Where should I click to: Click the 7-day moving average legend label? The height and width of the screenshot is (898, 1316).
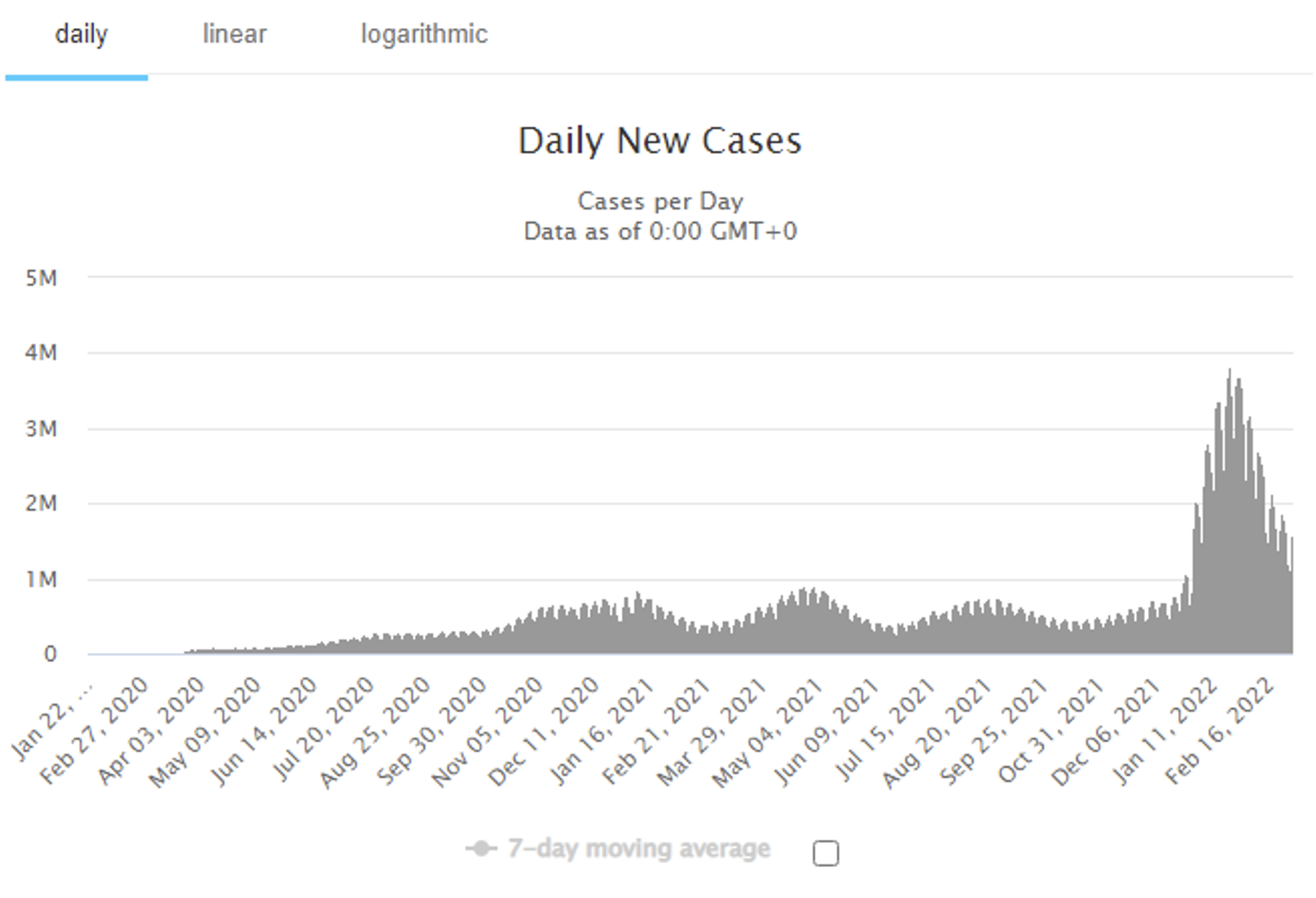point(639,849)
